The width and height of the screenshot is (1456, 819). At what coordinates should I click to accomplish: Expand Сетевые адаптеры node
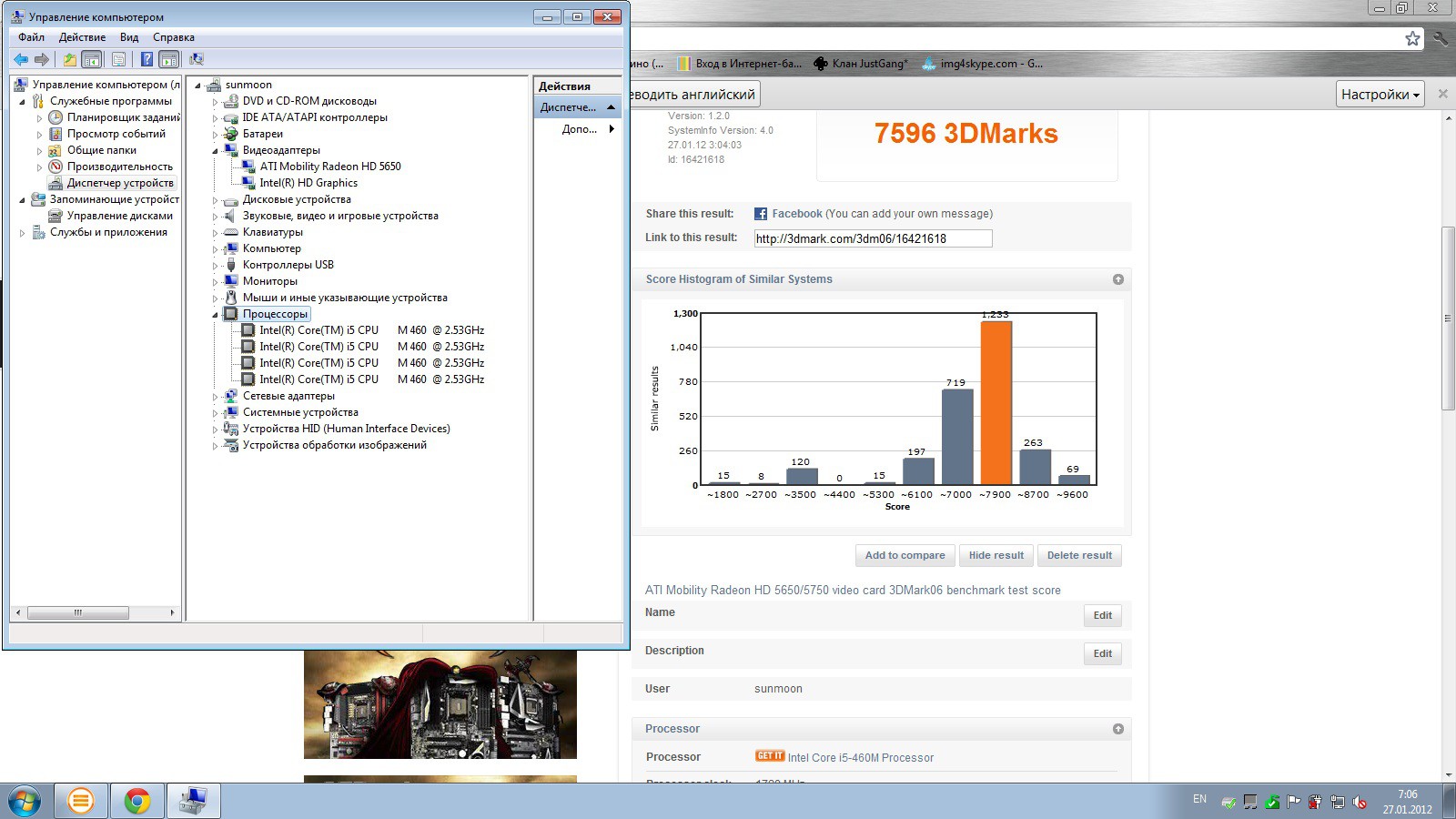tap(216, 397)
